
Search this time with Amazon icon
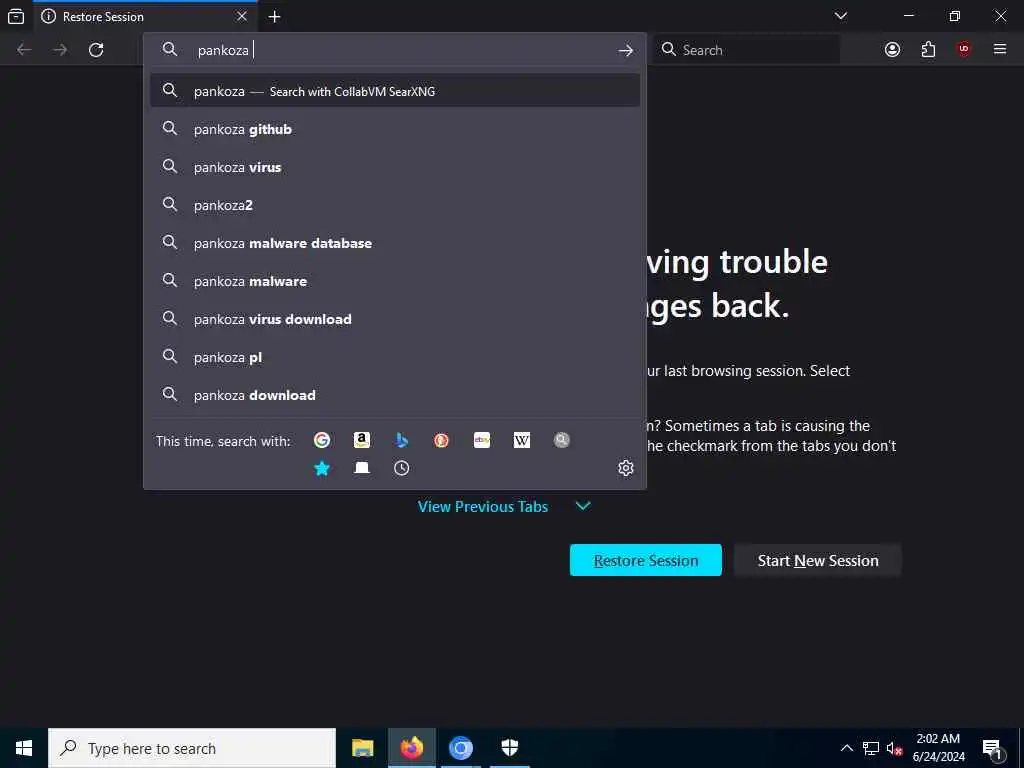point(362,441)
